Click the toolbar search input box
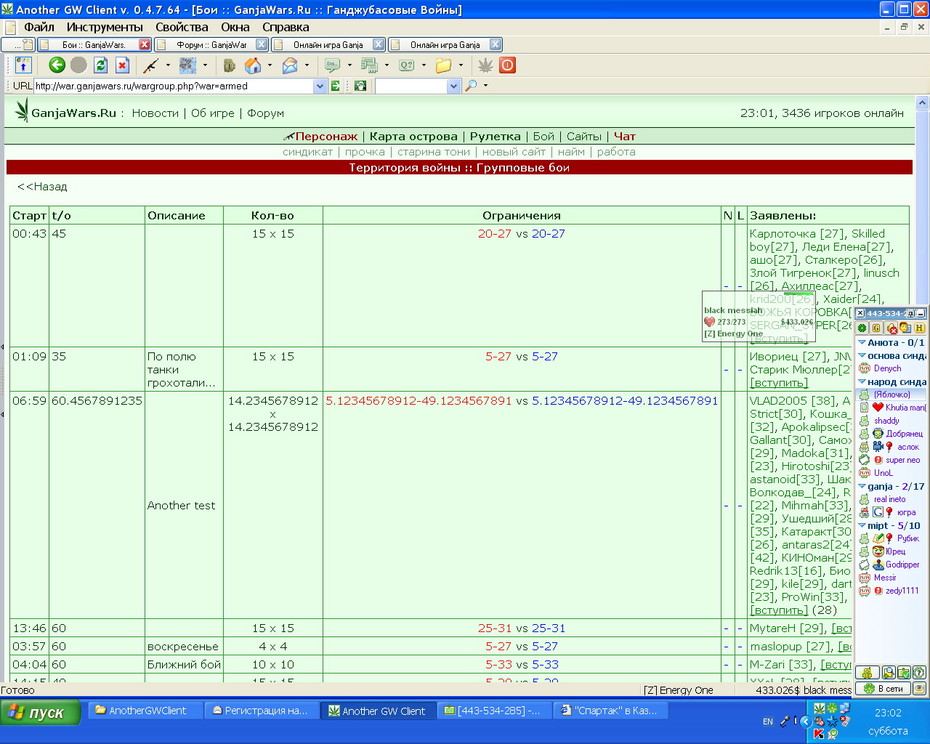This screenshot has width=930, height=744. 412,86
